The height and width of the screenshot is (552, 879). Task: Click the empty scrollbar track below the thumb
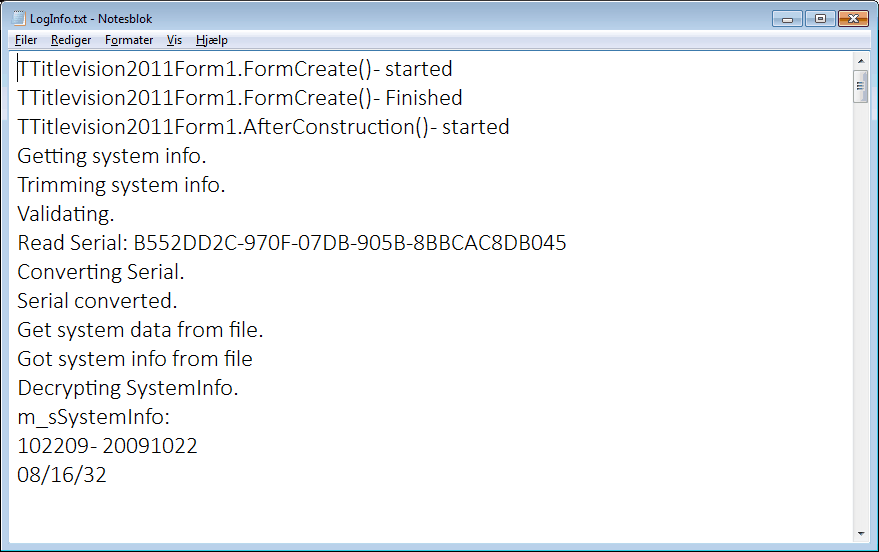pos(861,314)
